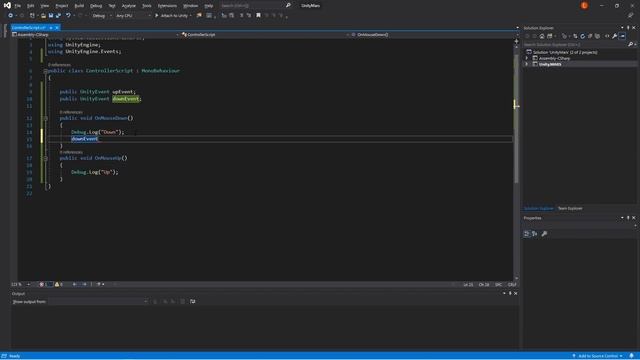
Task: Open the Build menu
Action: tap(79, 6)
